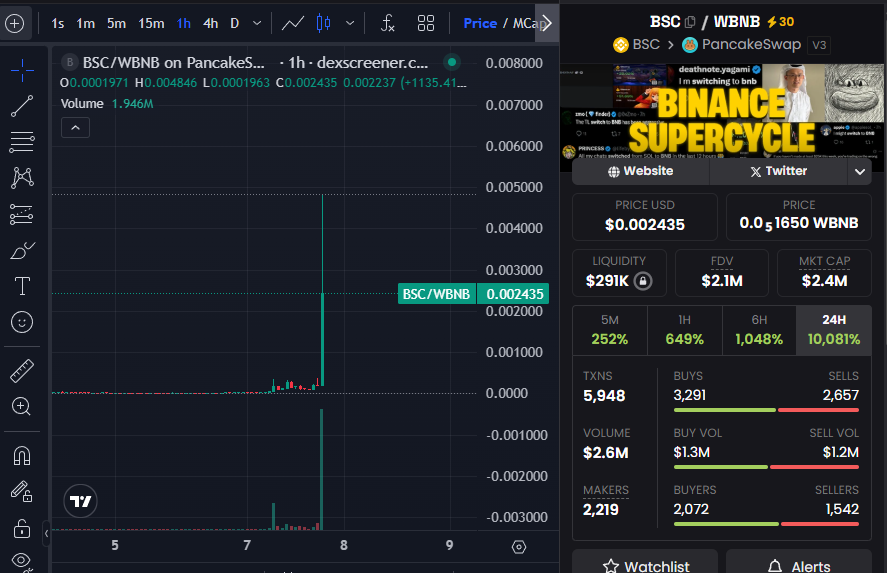Click the buyers versus sellers ratio bar
Image resolution: width=887 pixels, height=573 pixels.
coord(766,524)
